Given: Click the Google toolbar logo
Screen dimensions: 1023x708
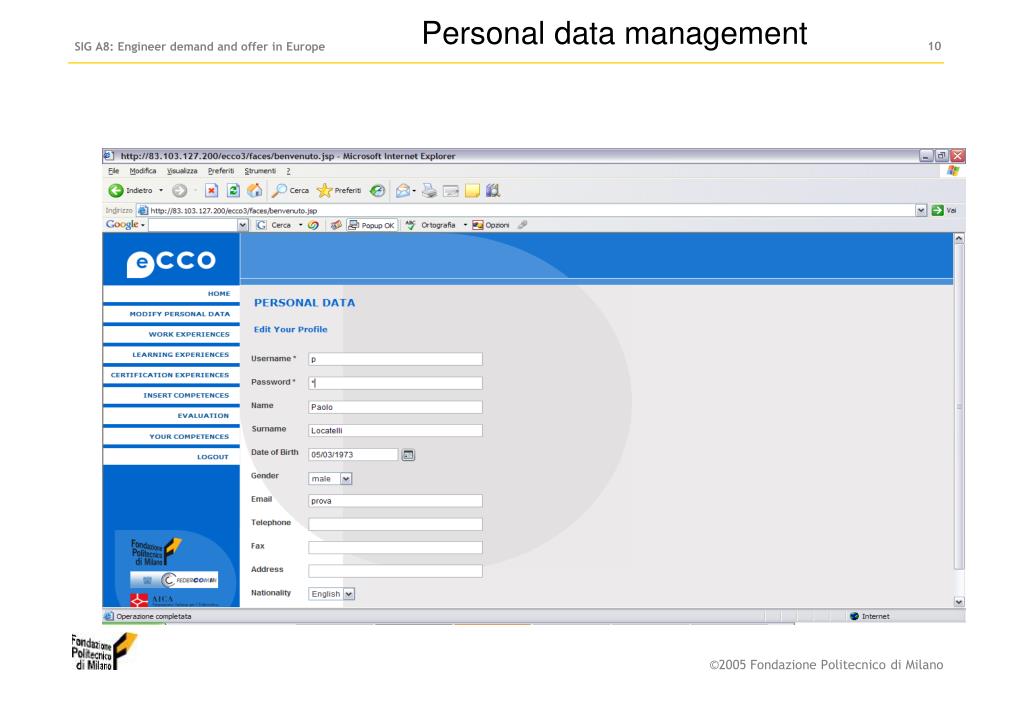Looking at the screenshot, I should 122,224.
